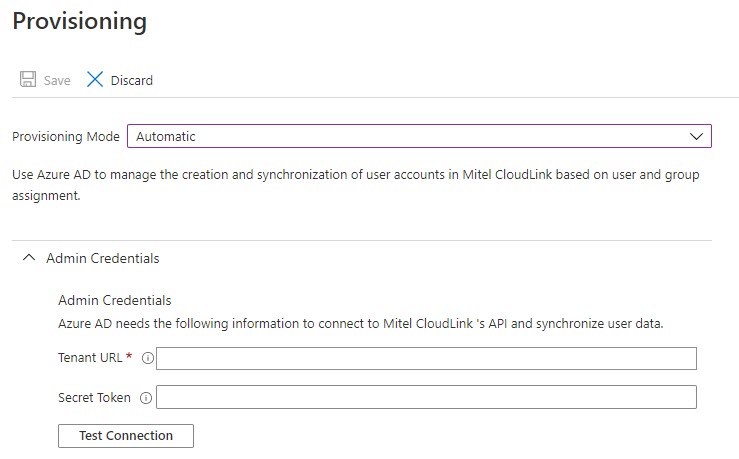Click the Provisioning Mode label
Viewport: 739px width, 459px height.
pos(66,137)
